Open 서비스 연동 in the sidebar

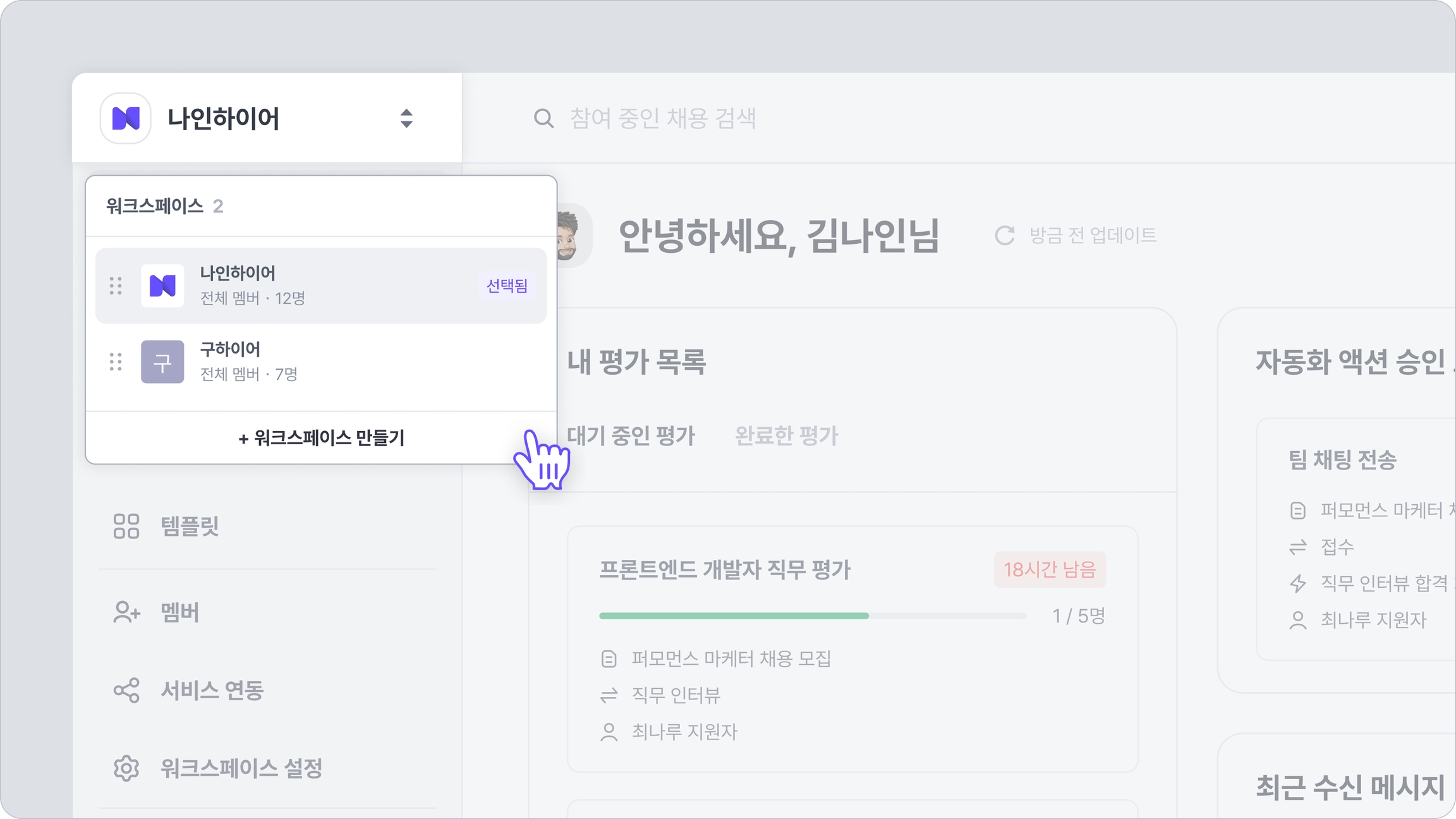(x=212, y=690)
